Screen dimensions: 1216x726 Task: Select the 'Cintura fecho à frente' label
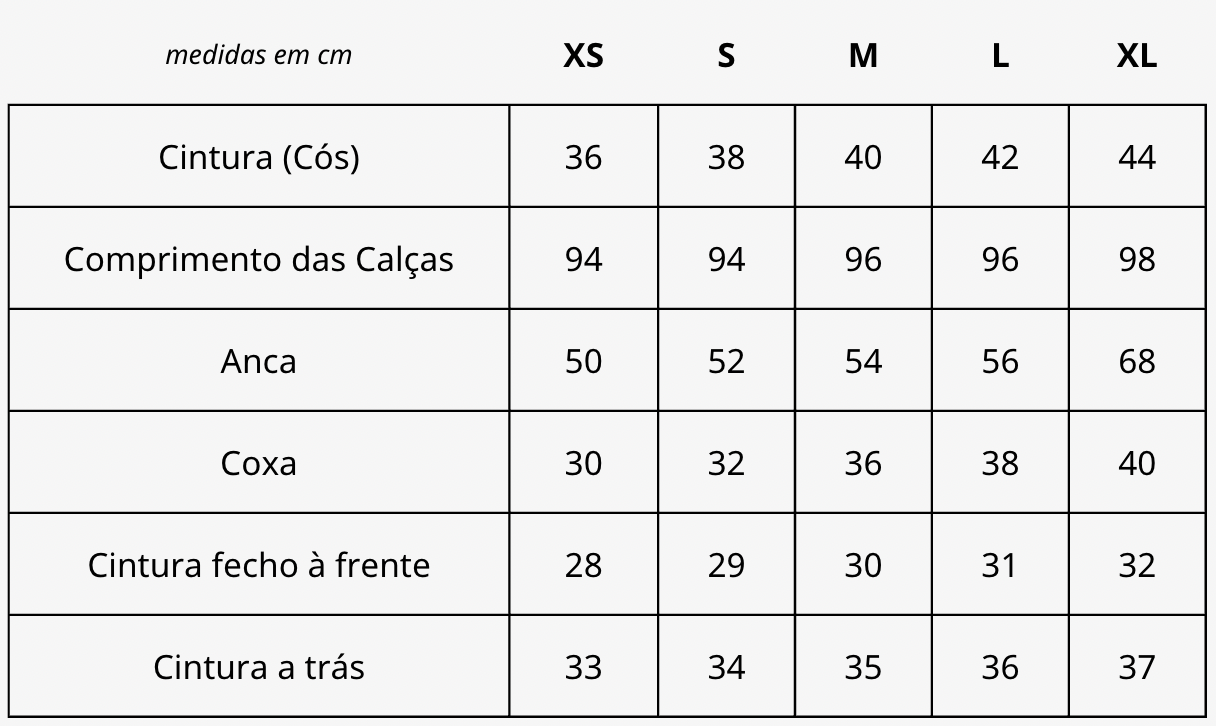pyautogui.click(x=259, y=565)
